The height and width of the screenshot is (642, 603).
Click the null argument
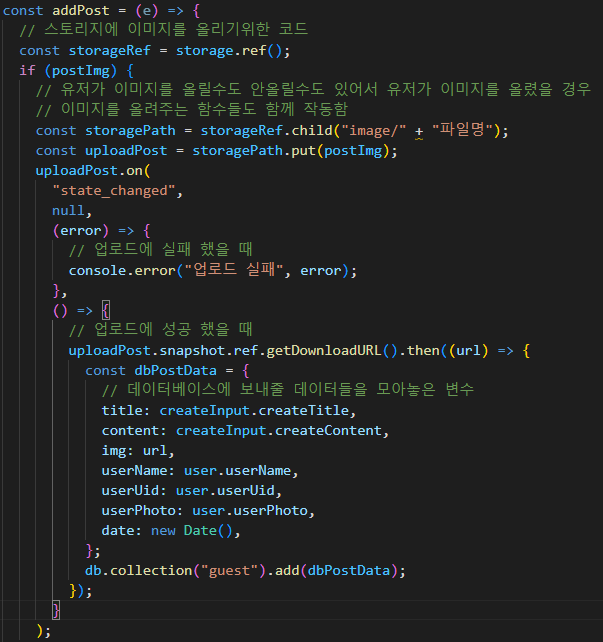pos(68,211)
